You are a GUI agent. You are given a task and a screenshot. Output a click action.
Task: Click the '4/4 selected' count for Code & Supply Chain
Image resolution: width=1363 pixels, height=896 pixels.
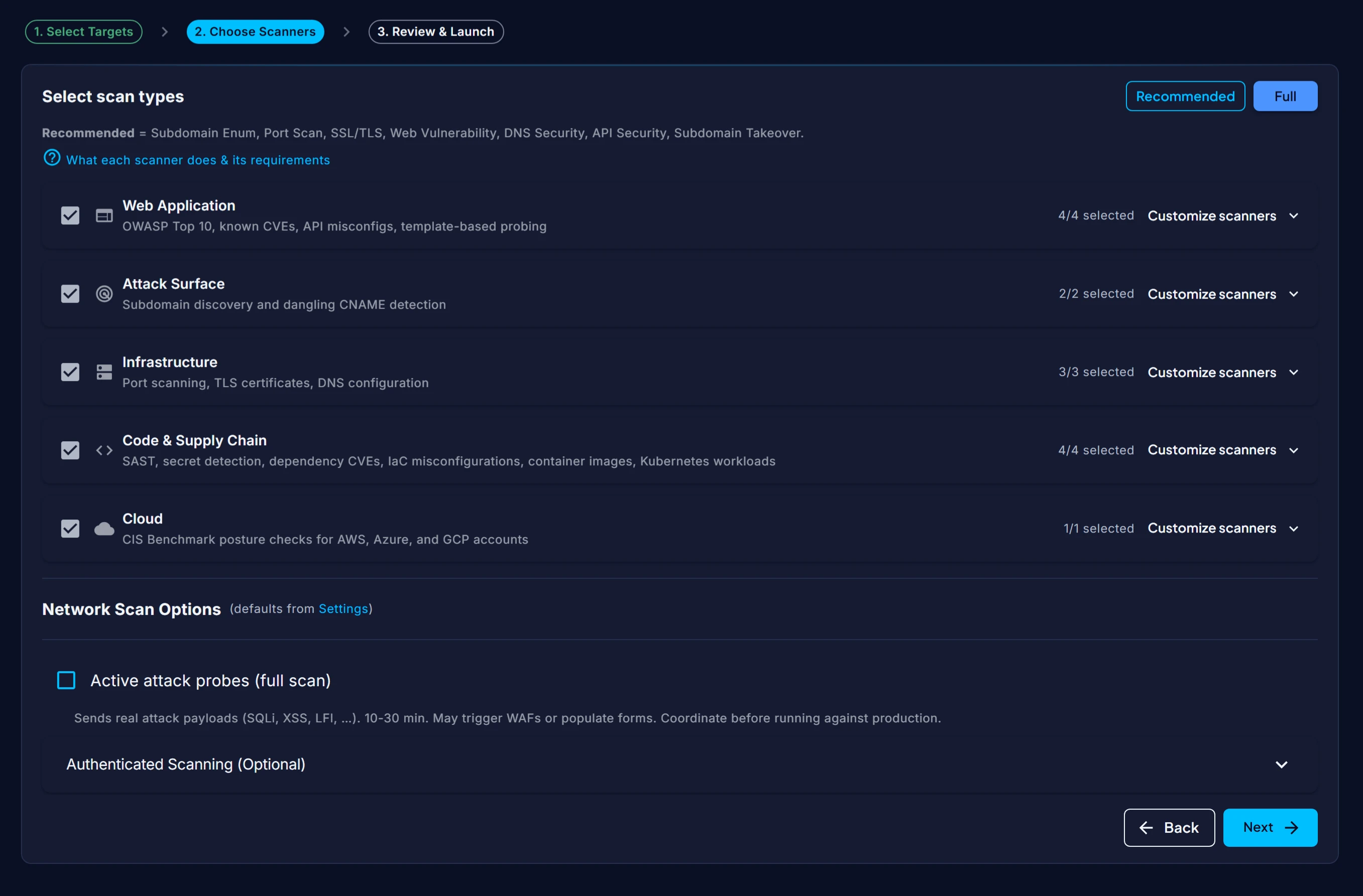click(1095, 451)
